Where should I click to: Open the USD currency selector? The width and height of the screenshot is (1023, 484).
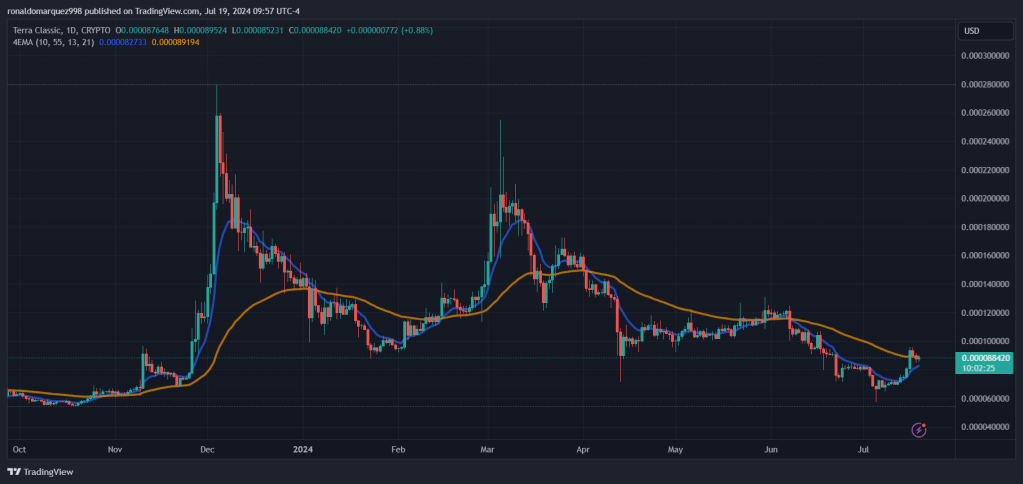[x=985, y=31]
